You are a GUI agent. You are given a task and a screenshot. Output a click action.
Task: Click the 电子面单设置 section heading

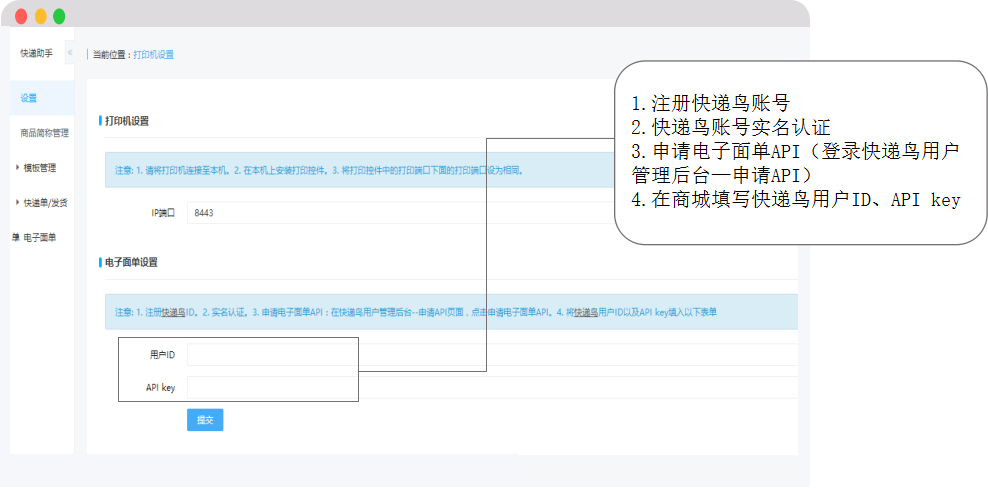point(131,262)
